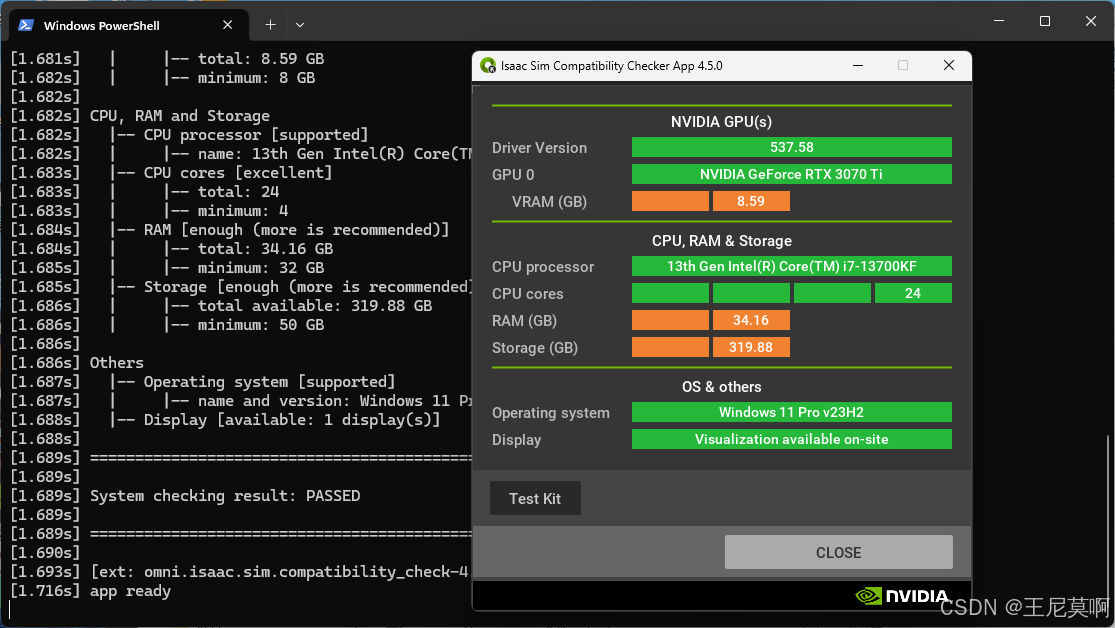Viewport: 1115px width, 628px height.
Task: Click 'minimum: 4' line in PowerShell
Action: tap(242, 211)
